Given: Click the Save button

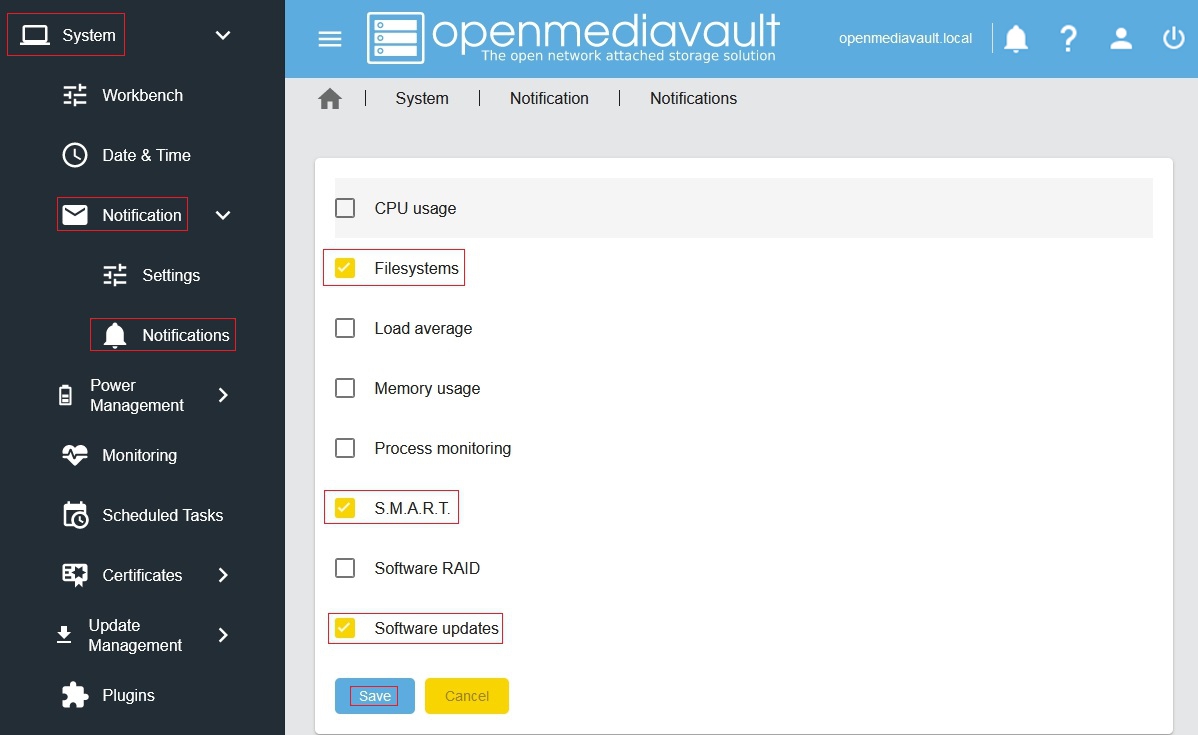Looking at the screenshot, I should coord(374,696).
